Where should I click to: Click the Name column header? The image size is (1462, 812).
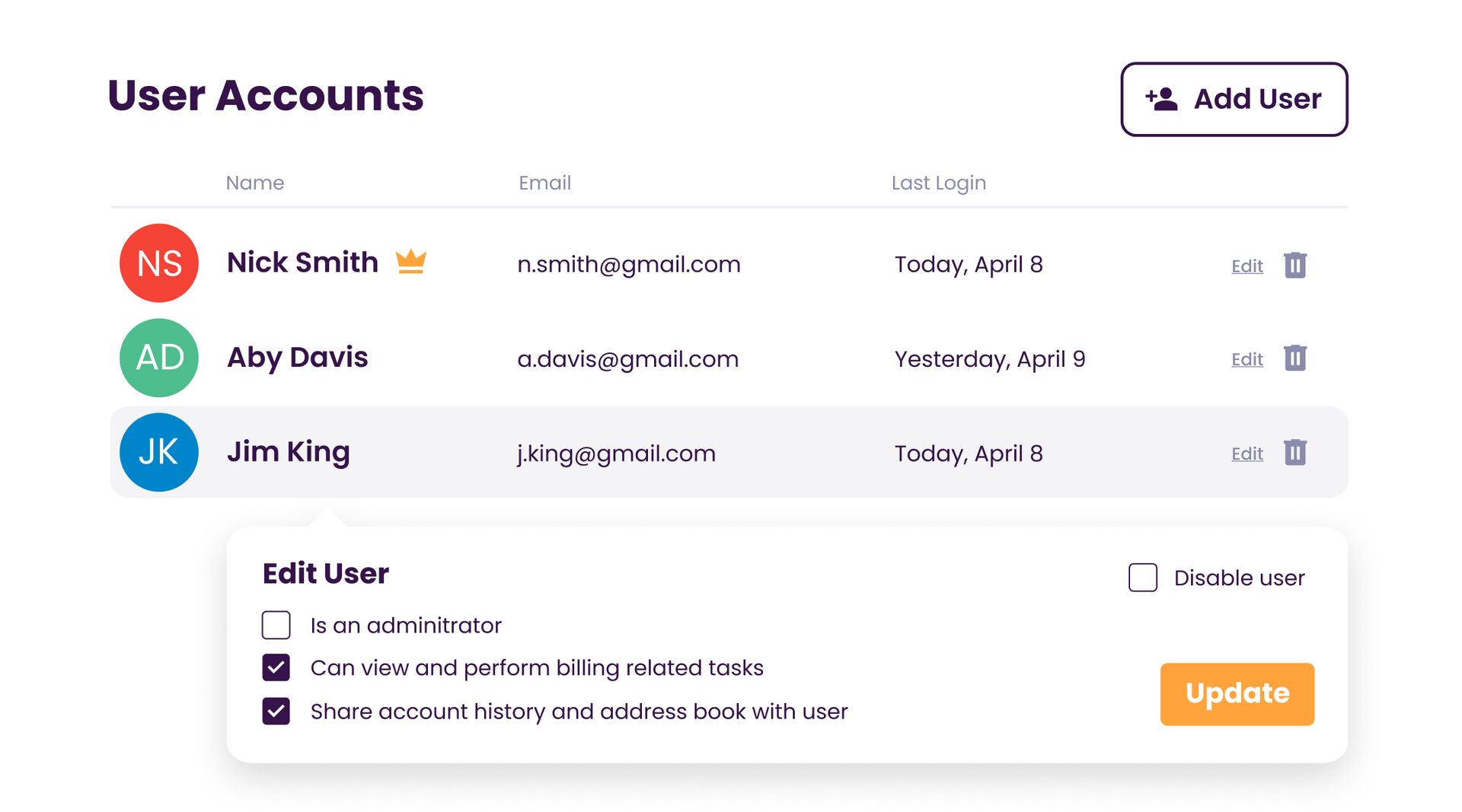255,183
